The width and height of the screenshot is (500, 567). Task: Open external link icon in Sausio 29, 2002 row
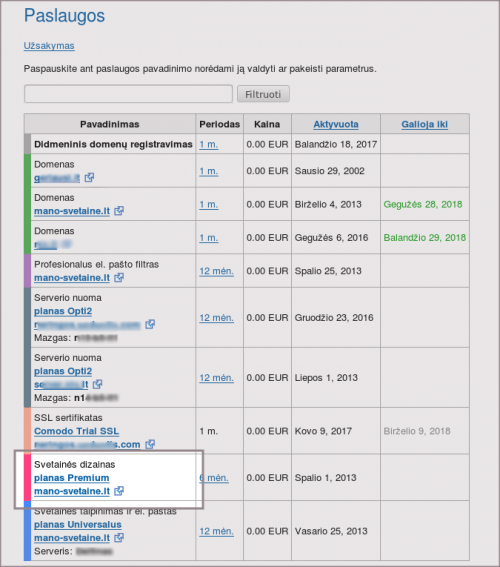pyautogui.click(x=89, y=178)
